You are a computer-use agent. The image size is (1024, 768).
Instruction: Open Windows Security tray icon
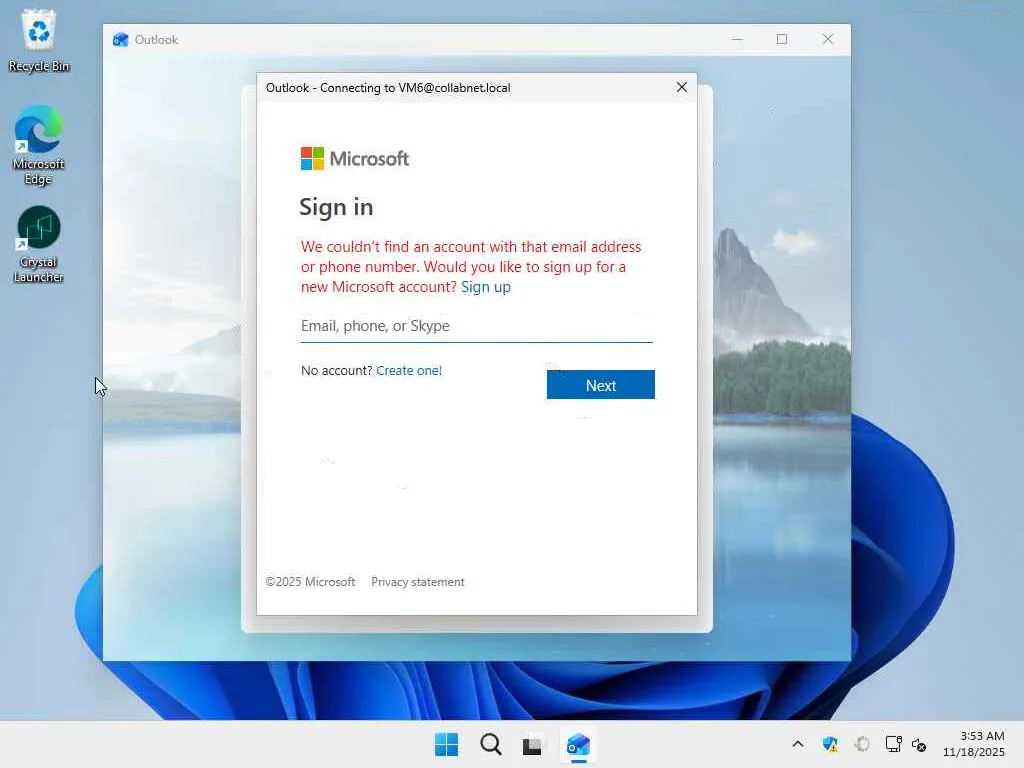pyautogui.click(x=830, y=744)
